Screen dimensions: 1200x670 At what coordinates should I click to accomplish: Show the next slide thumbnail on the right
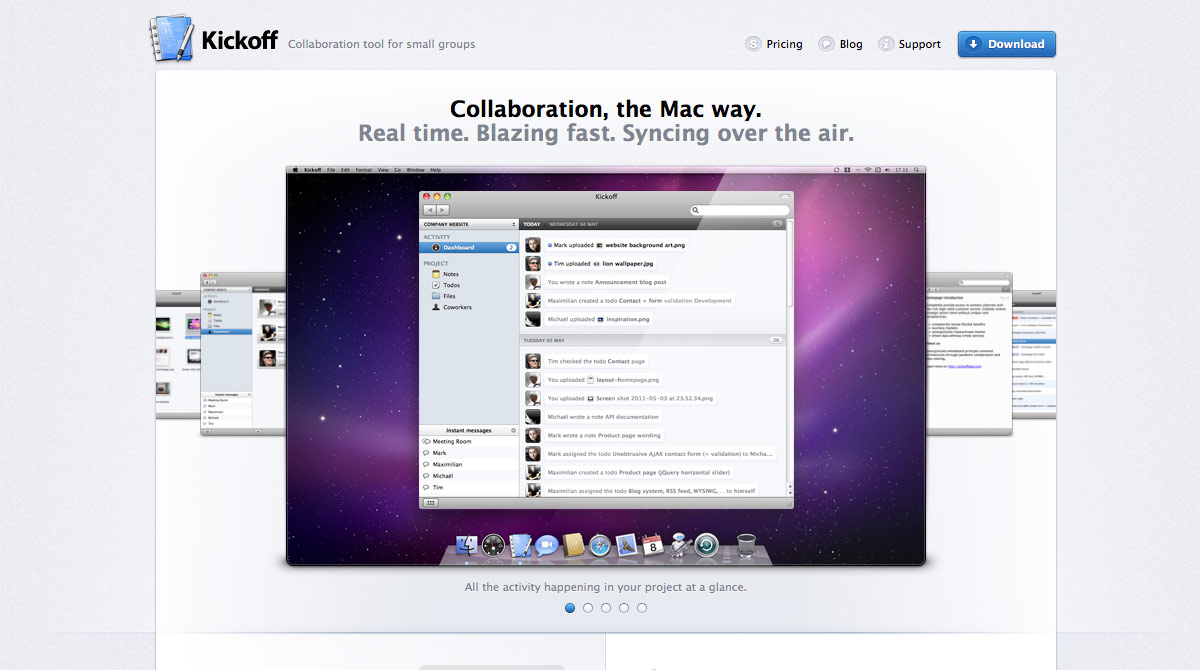click(969, 353)
